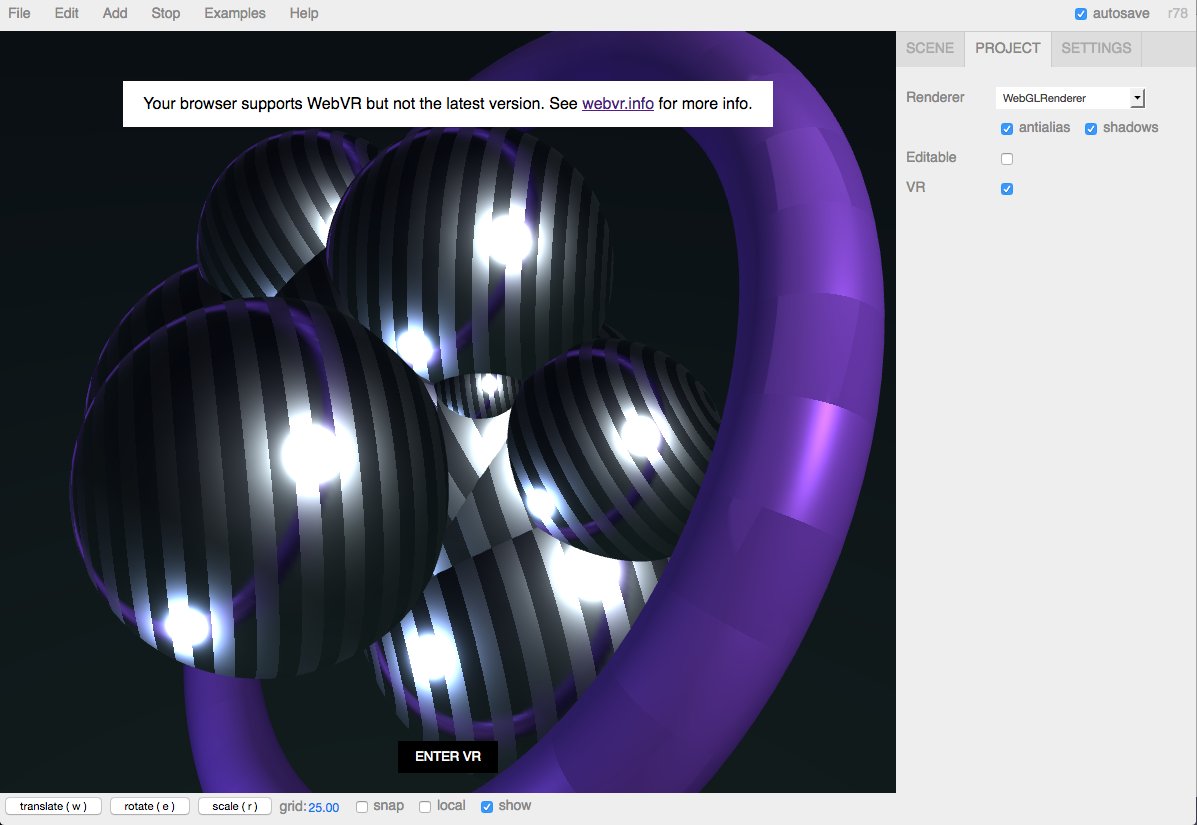
Task: Open the Examples menu
Action: tap(235, 13)
